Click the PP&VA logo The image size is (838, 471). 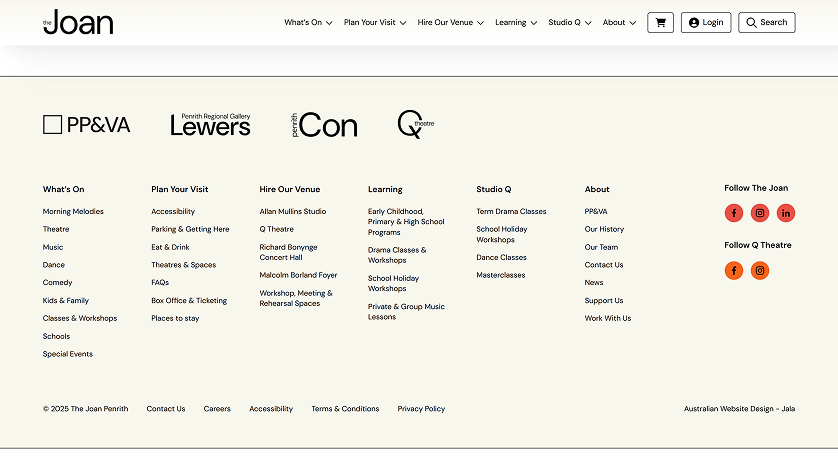tap(87, 125)
